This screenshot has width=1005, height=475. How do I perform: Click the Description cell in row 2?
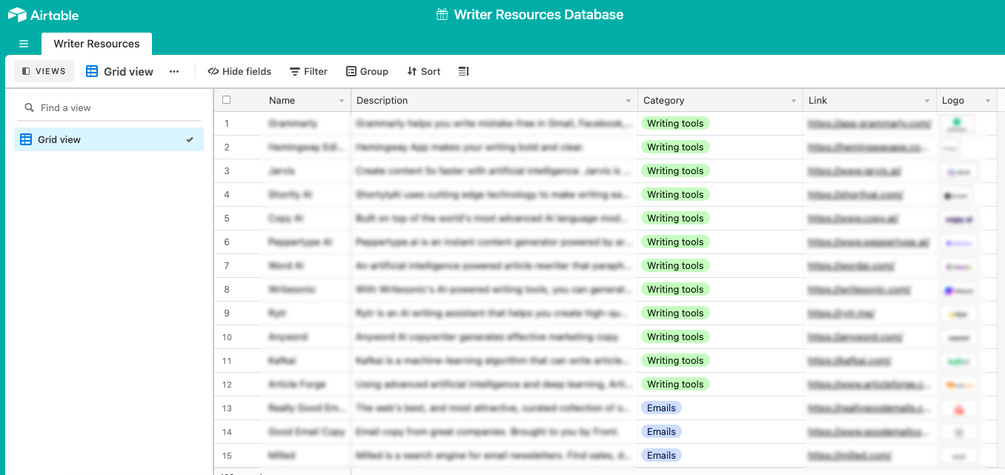pos(494,147)
